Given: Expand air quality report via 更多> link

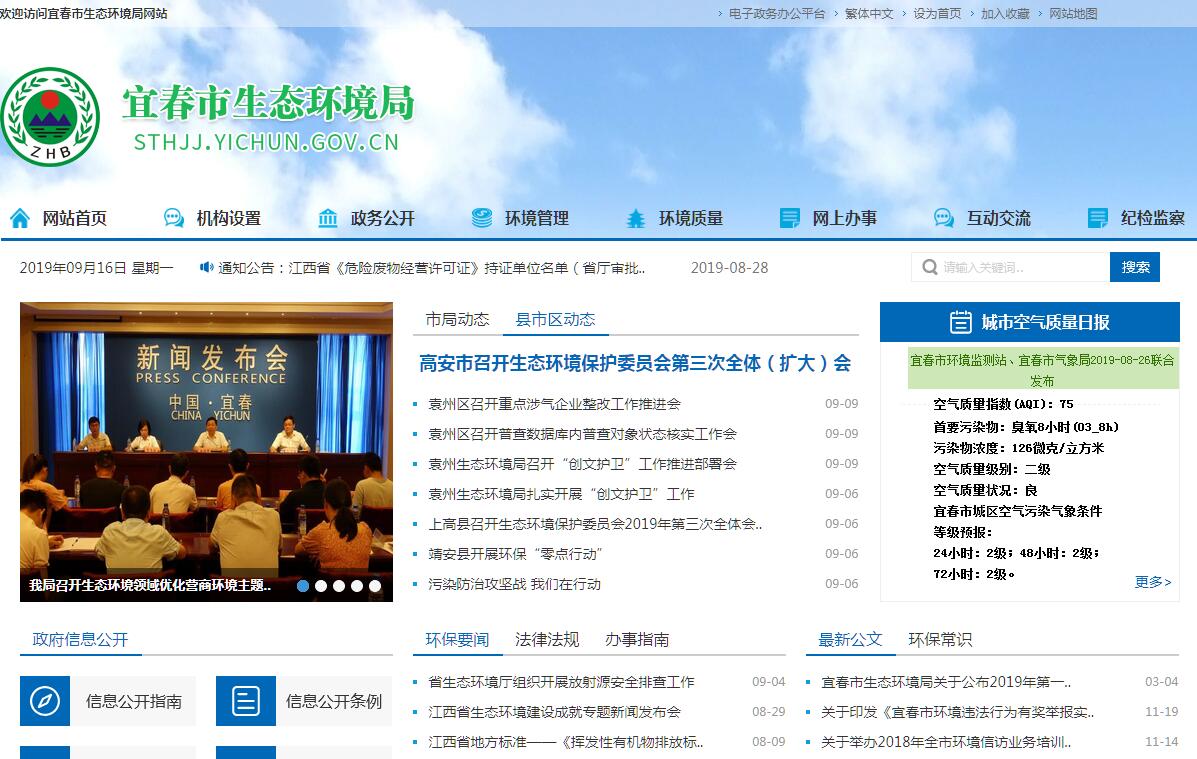Looking at the screenshot, I should (x=1152, y=581).
